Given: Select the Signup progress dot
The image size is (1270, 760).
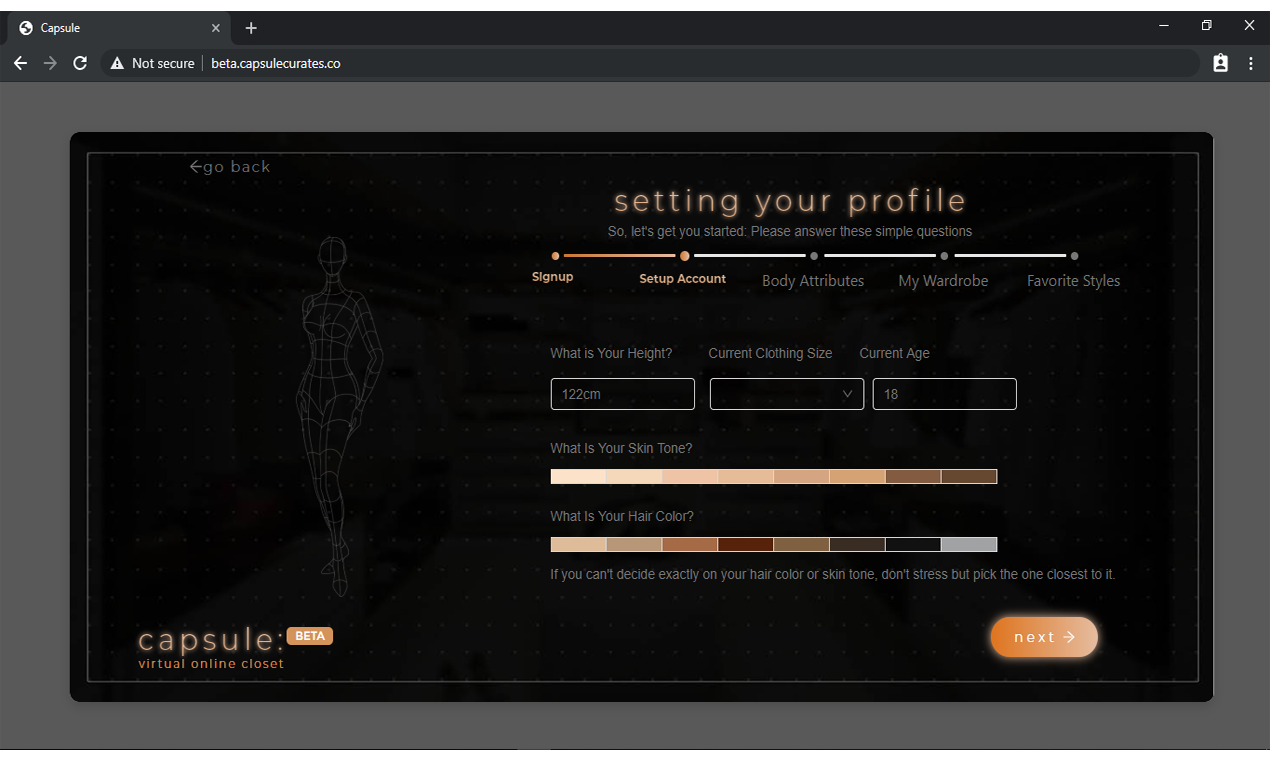Looking at the screenshot, I should [x=556, y=256].
